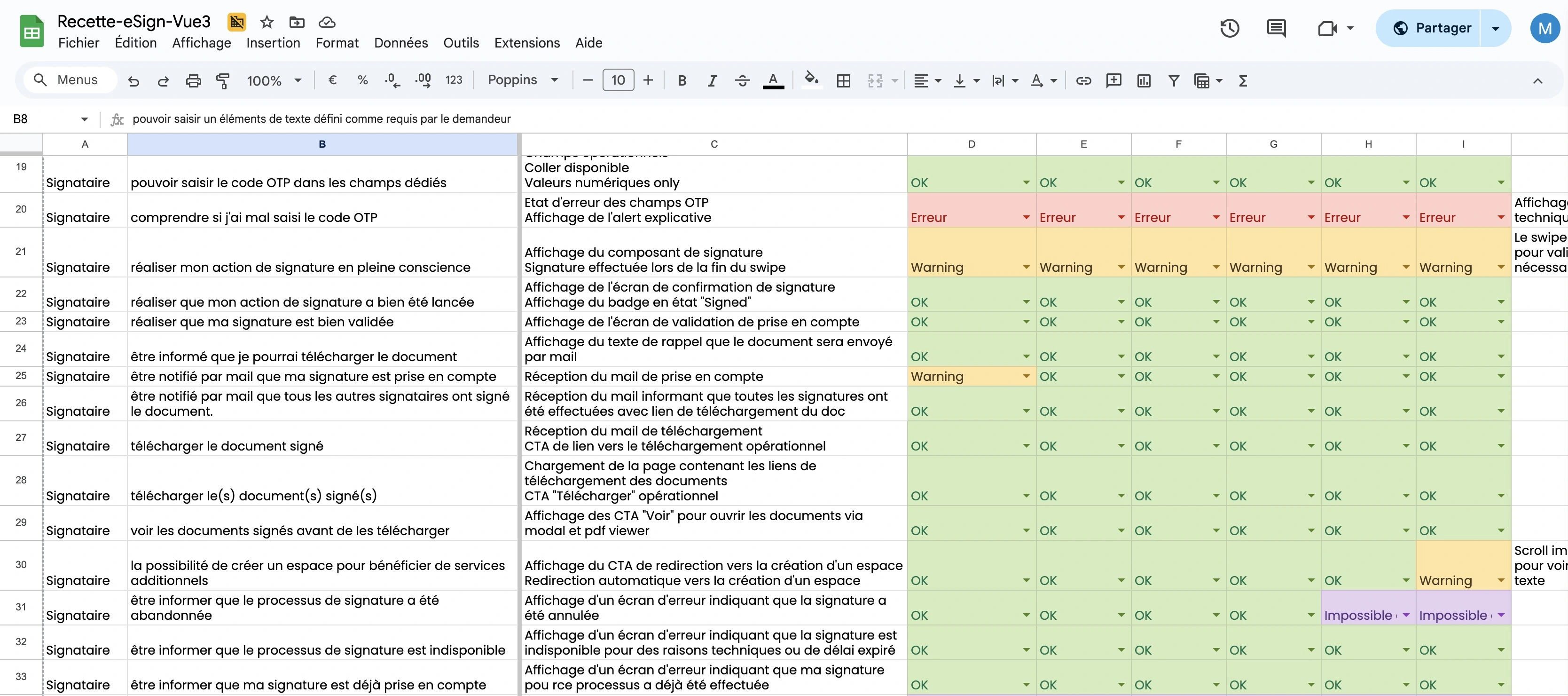
Task: Activate the paint format tool
Action: click(223, 80)
